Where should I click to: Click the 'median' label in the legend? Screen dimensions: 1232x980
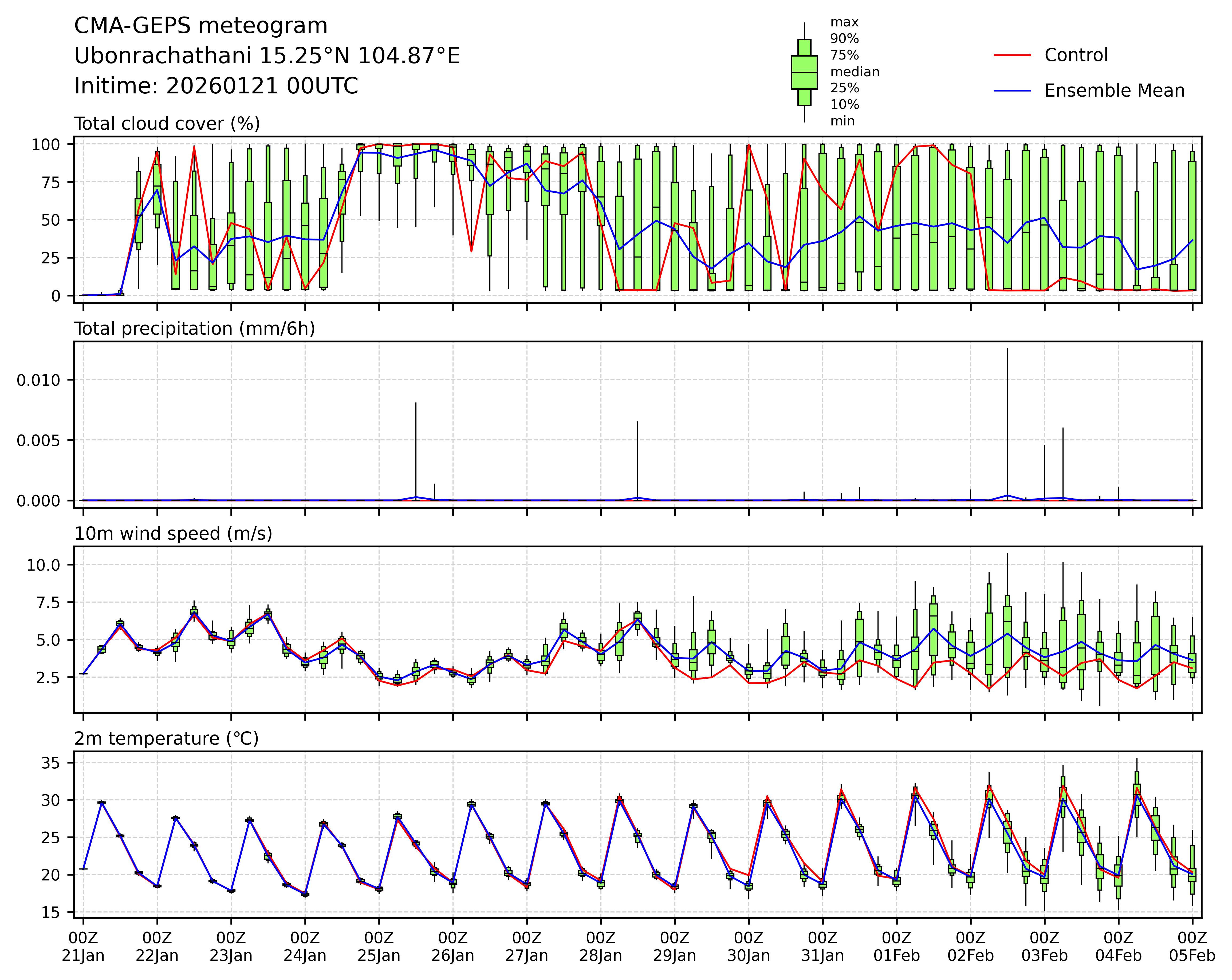[854, 72]
